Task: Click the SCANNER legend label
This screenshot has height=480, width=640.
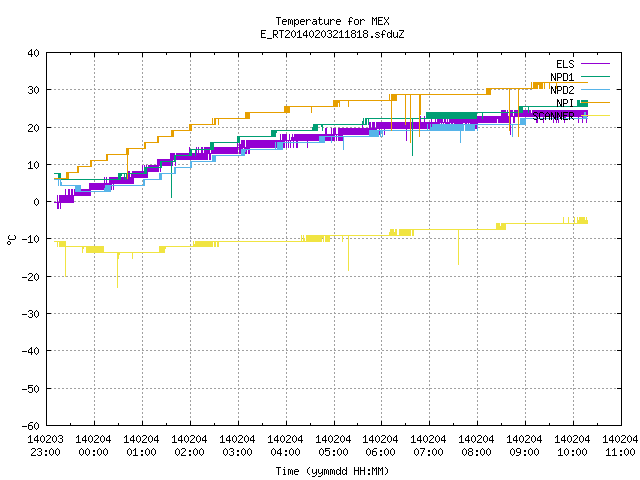Action: tap(553, 116)
